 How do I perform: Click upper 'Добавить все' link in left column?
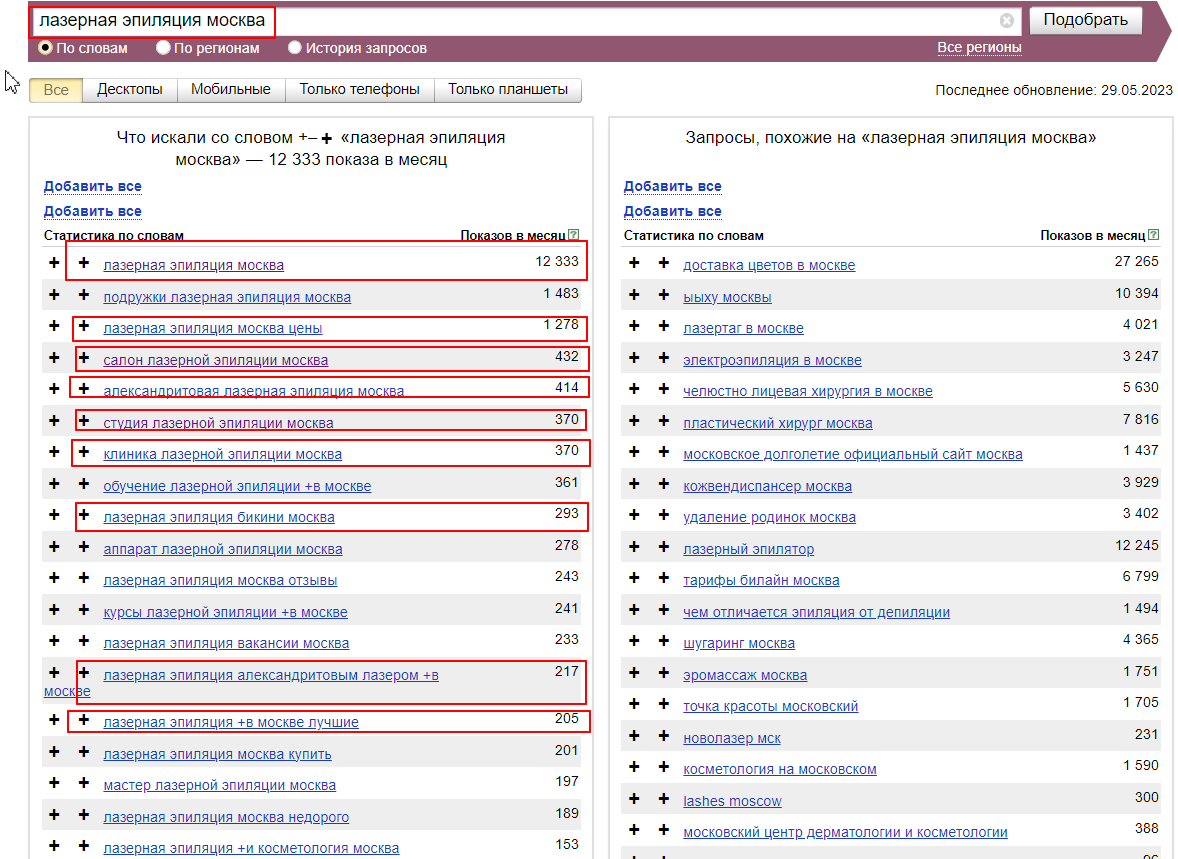92,186
